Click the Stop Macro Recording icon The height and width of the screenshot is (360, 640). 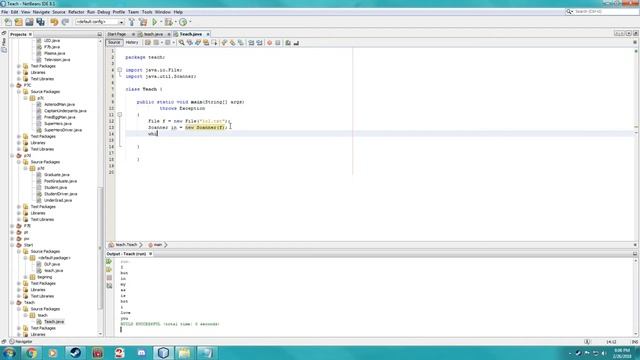point(278,42)
